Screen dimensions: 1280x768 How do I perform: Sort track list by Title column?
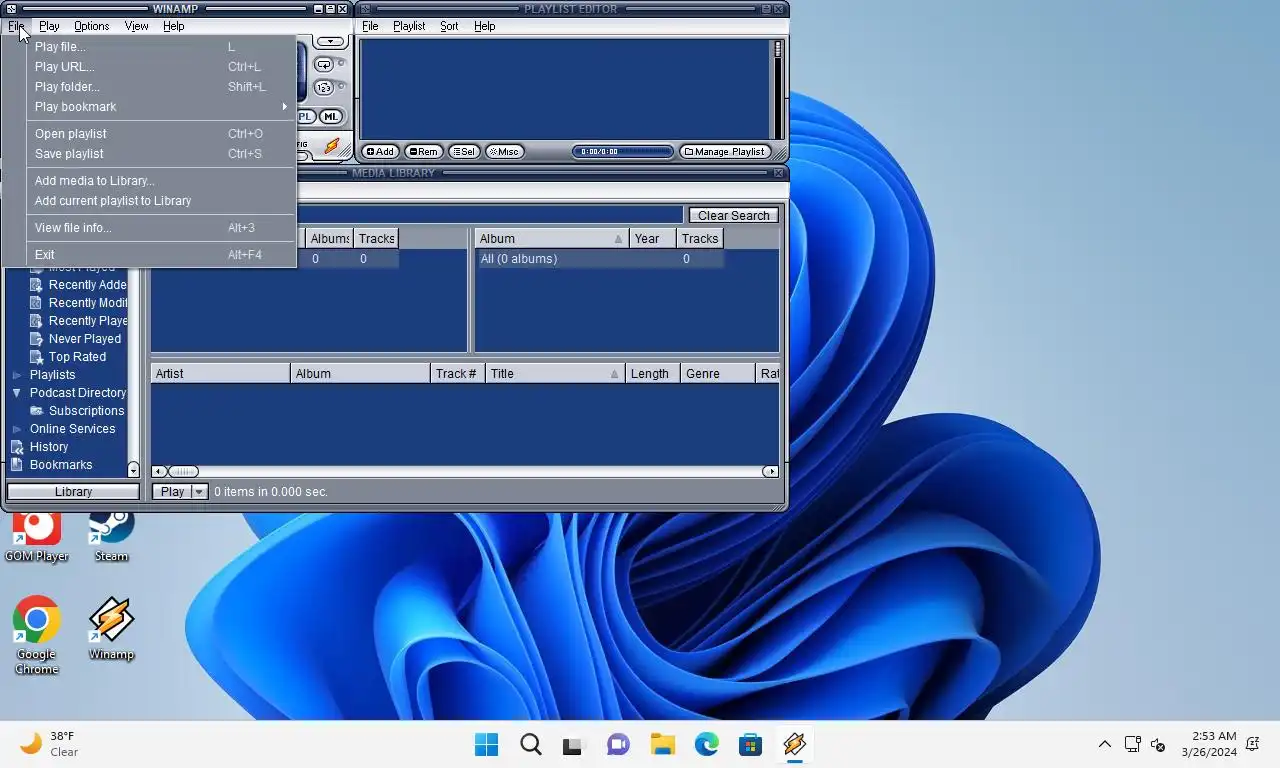[555, 373]
